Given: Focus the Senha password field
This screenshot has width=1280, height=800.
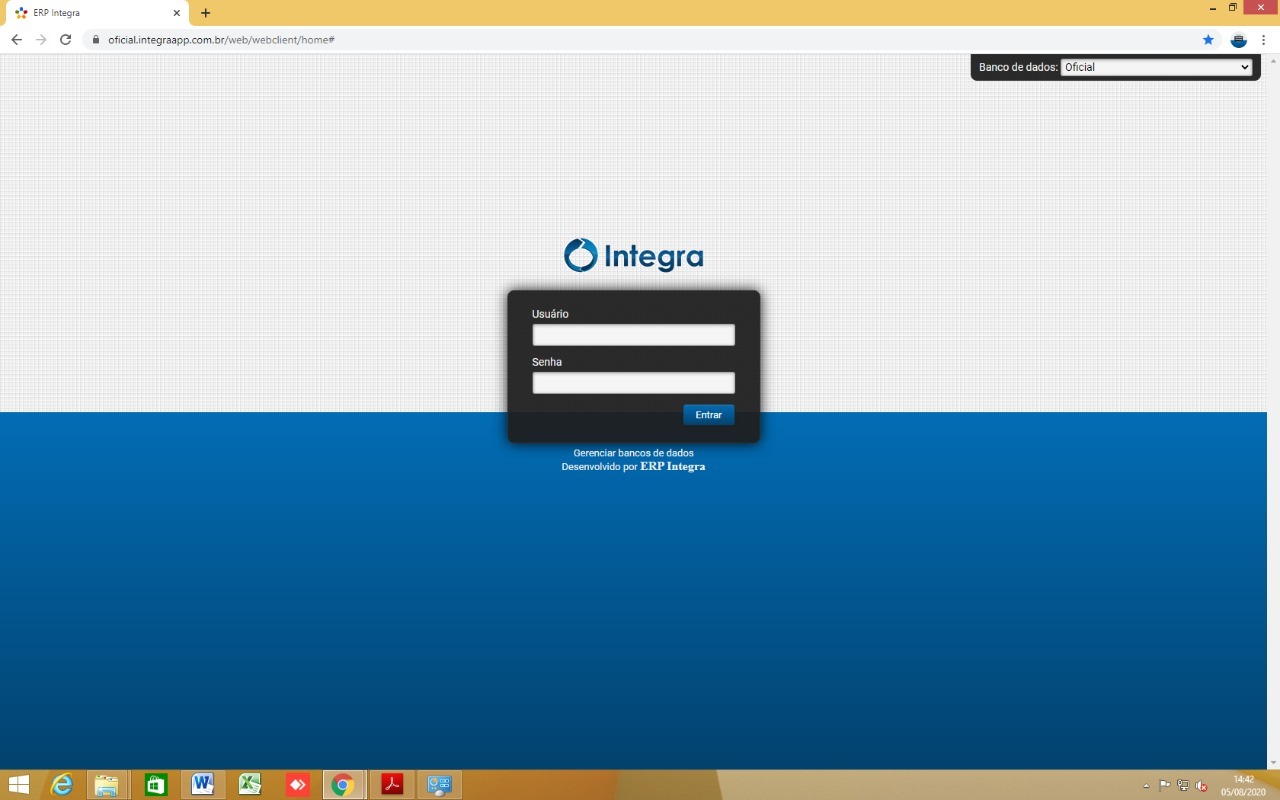Looking at the screenshot, I should [x=633, y=383].
